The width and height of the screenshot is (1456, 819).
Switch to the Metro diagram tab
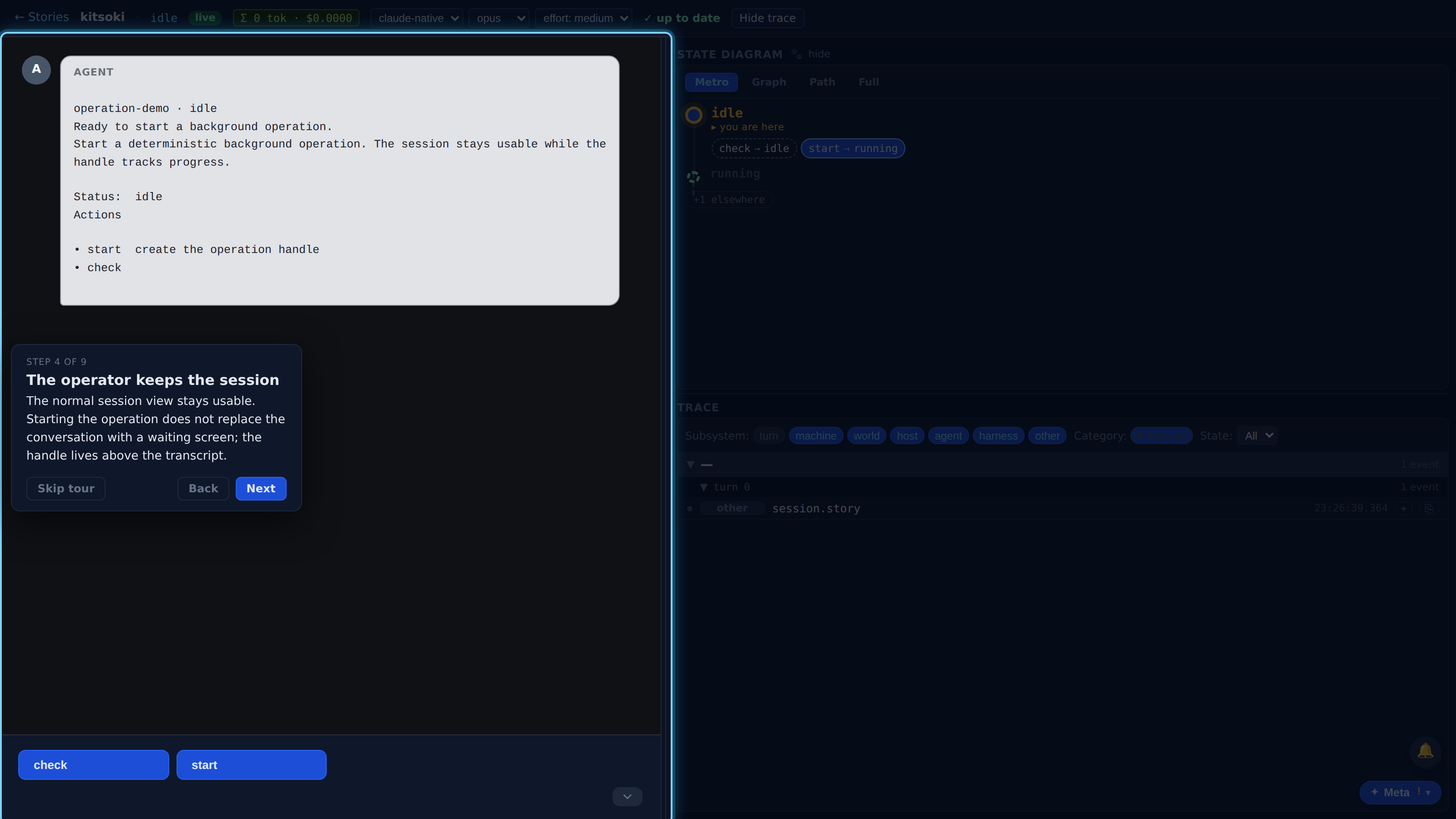pos(712,82)
